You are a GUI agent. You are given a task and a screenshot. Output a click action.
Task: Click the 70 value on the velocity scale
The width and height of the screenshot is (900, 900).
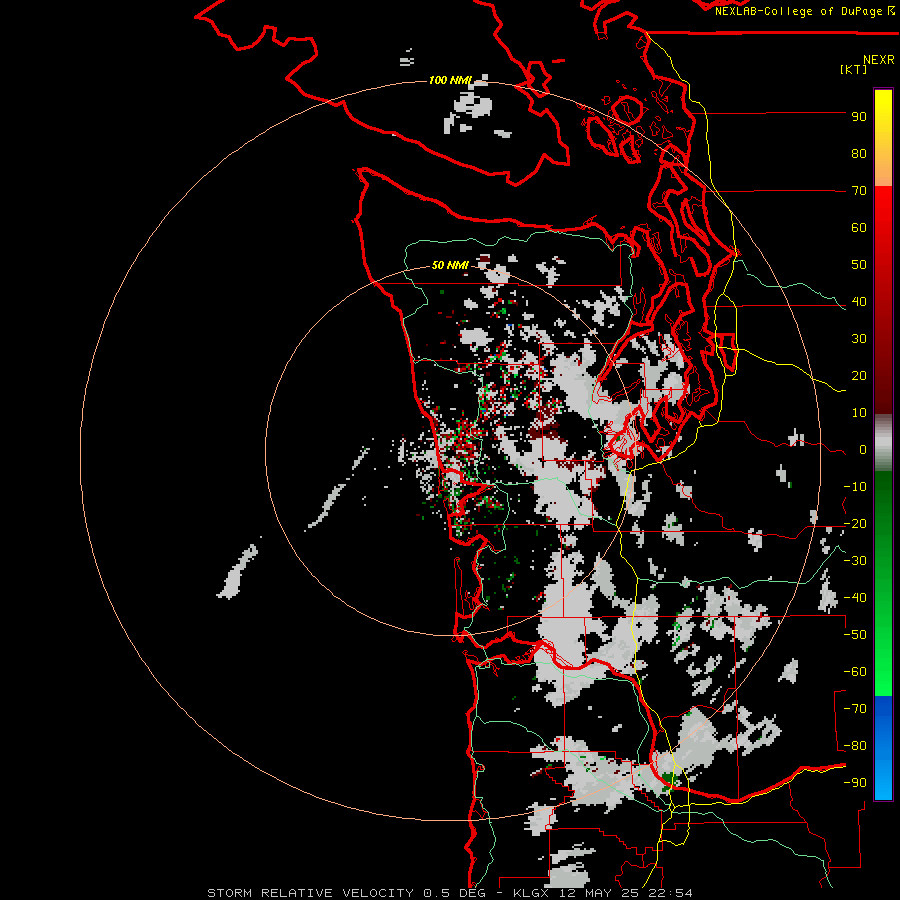[859, 191]
